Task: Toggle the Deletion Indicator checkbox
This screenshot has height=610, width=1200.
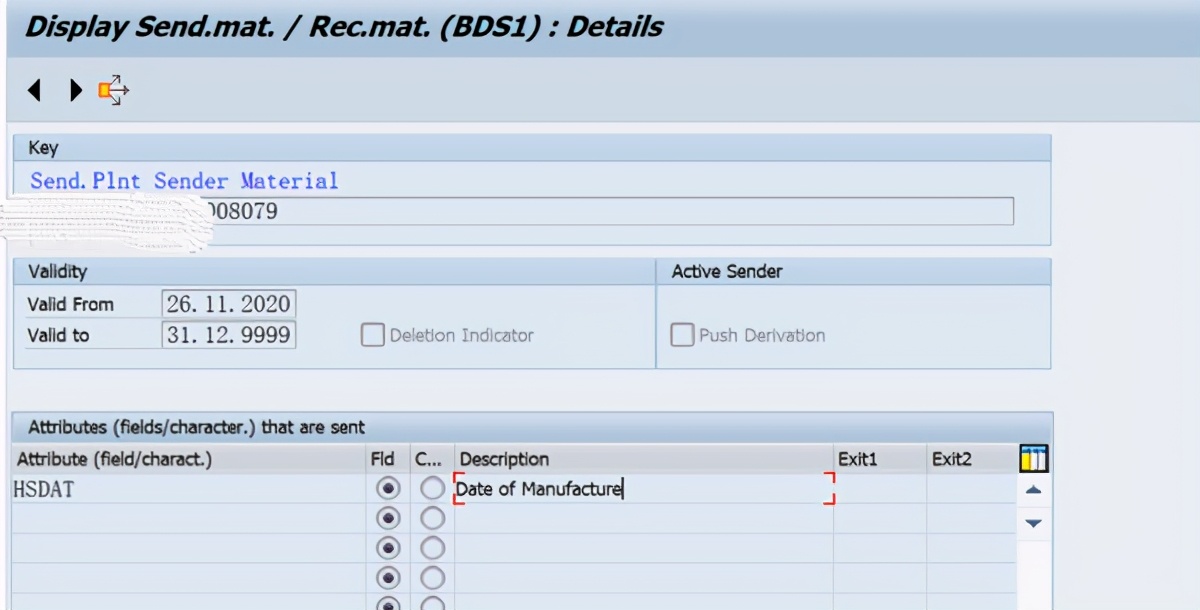Action: [x=372, y=336]
